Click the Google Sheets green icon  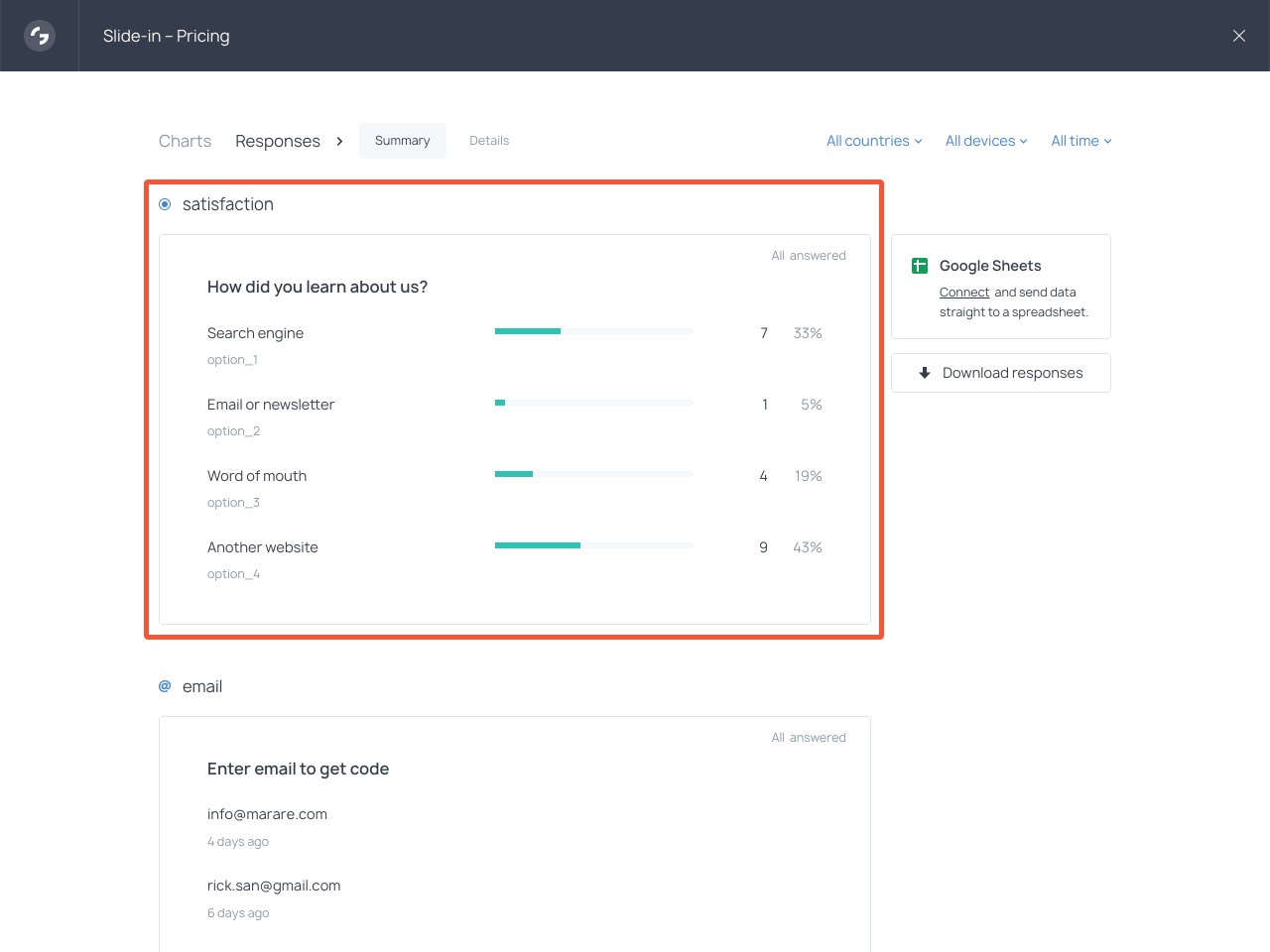(x=920, y=266)
